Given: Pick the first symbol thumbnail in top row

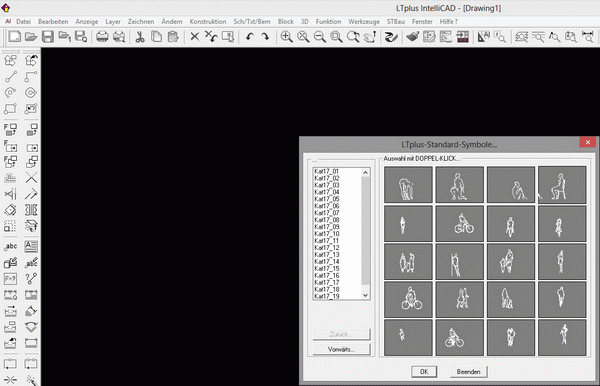Looking at the screenshot, I should tap(408, 184).
